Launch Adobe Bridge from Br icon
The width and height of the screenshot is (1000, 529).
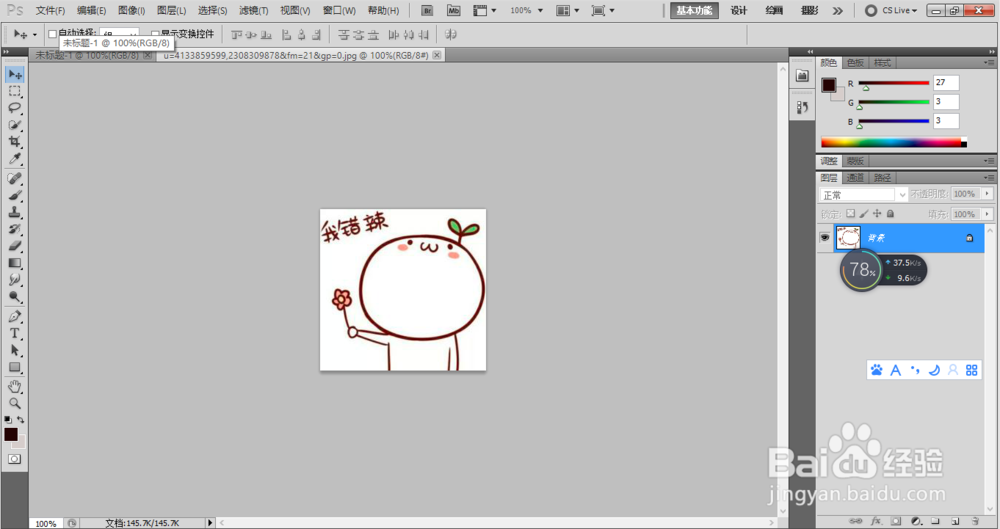[427, 10]
